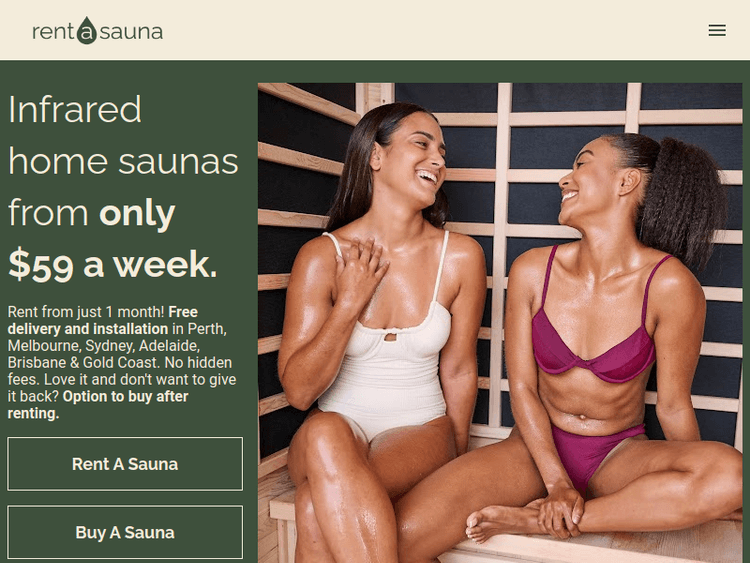Viewport: 750px width, 563px height.
Task: Click 'Option to buy after renting.' text
Action: pyautogui.click(x=98, y=405)
